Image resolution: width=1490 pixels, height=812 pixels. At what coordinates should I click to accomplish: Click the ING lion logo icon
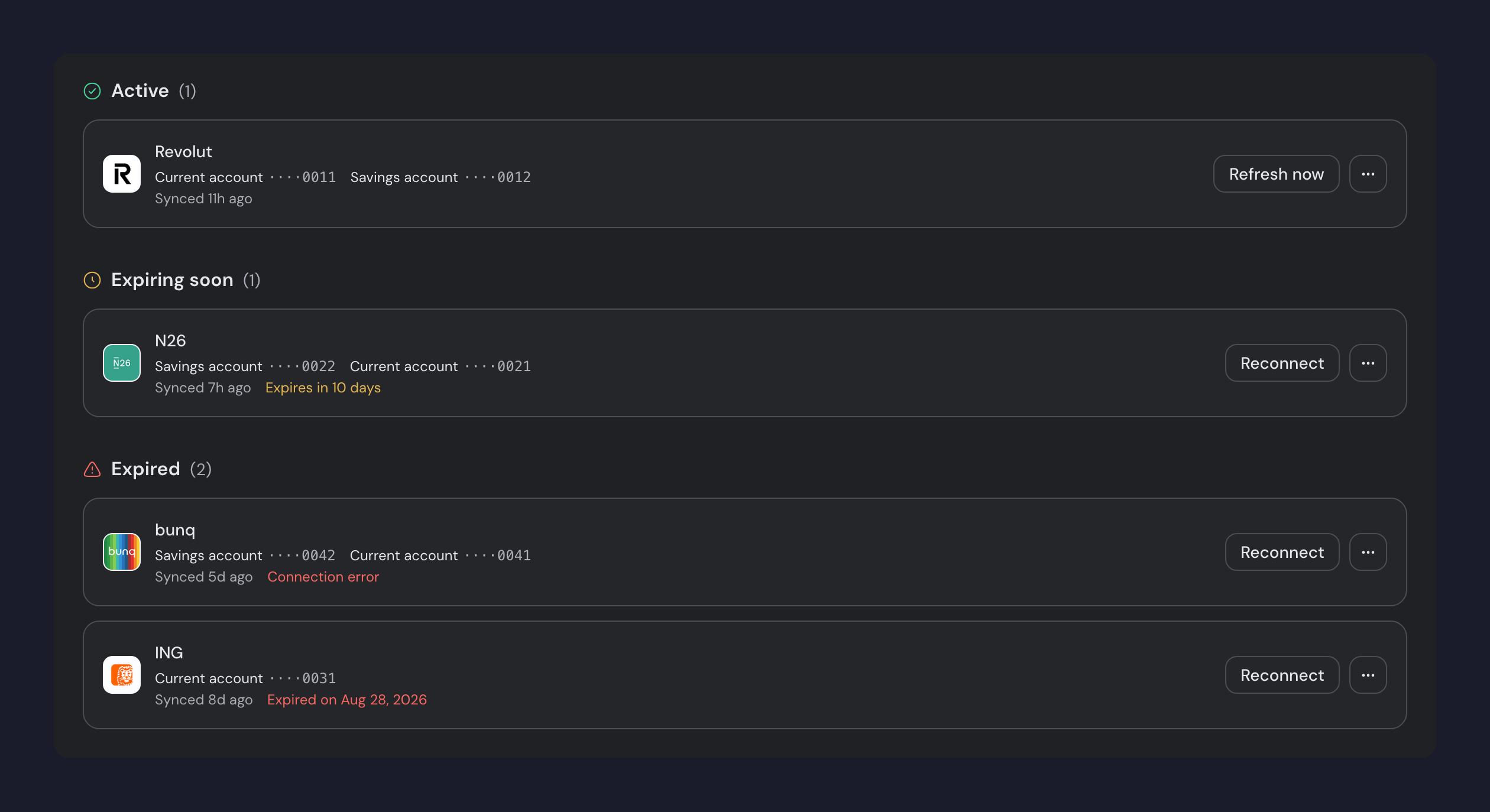point(122,675)
